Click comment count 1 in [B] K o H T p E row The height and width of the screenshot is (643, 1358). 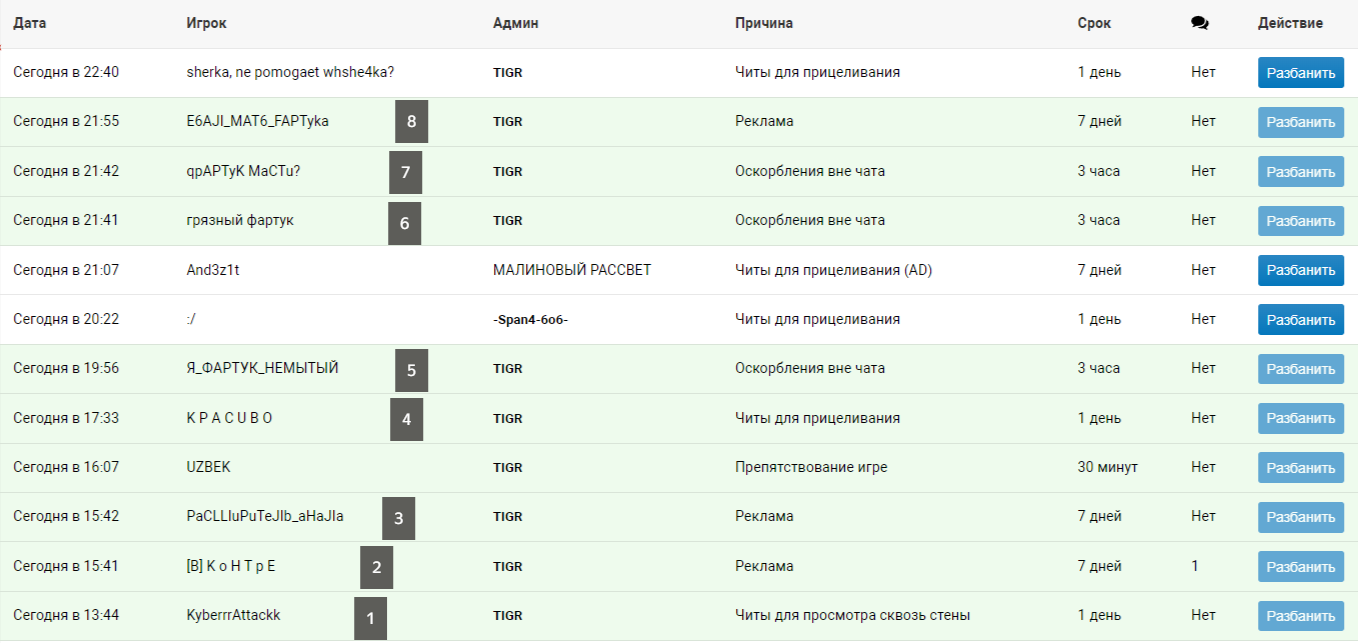click(x=1195, y=567)
